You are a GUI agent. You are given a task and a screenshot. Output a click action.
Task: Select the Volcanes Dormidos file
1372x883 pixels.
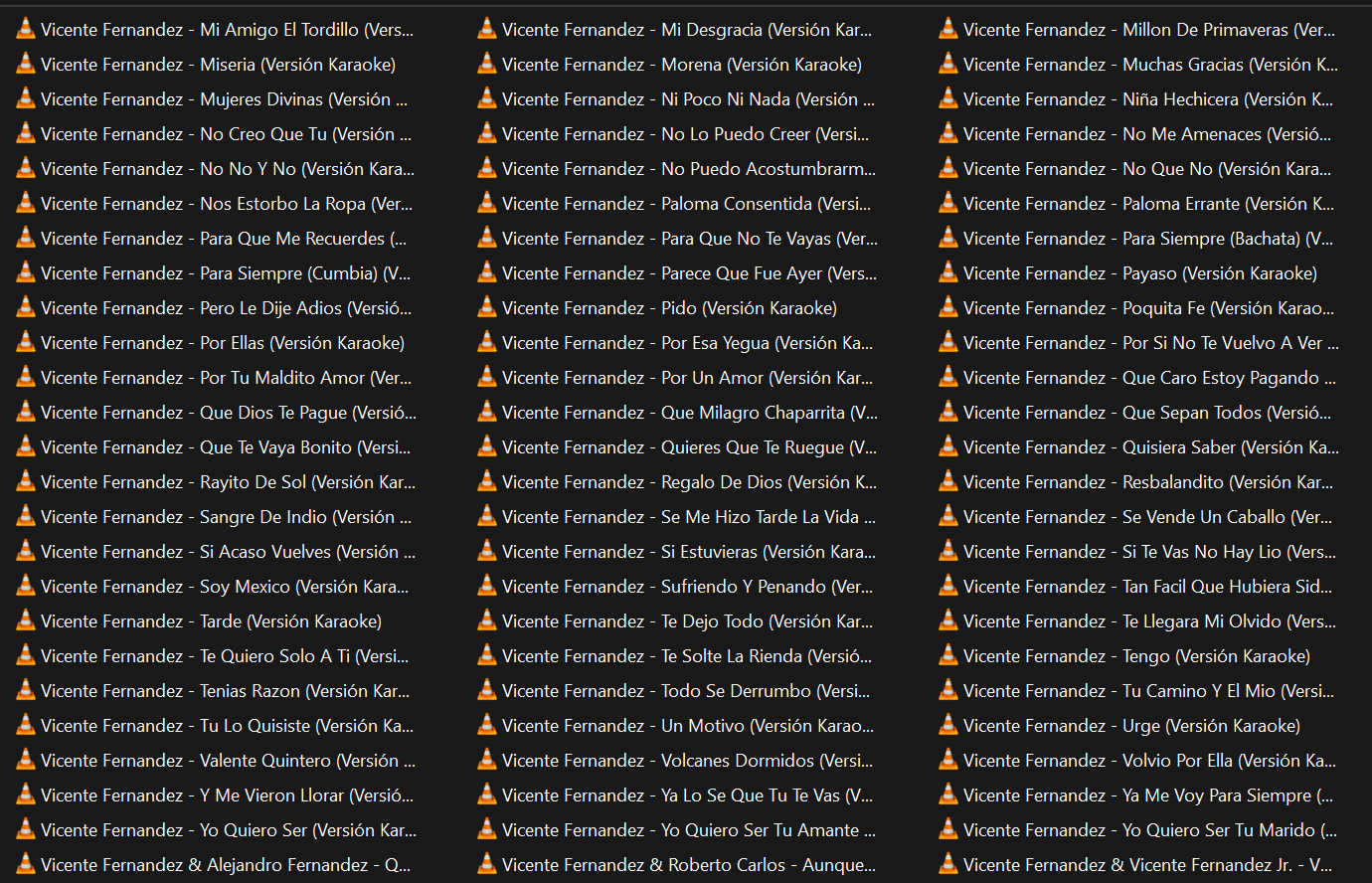tap(687, 761)
